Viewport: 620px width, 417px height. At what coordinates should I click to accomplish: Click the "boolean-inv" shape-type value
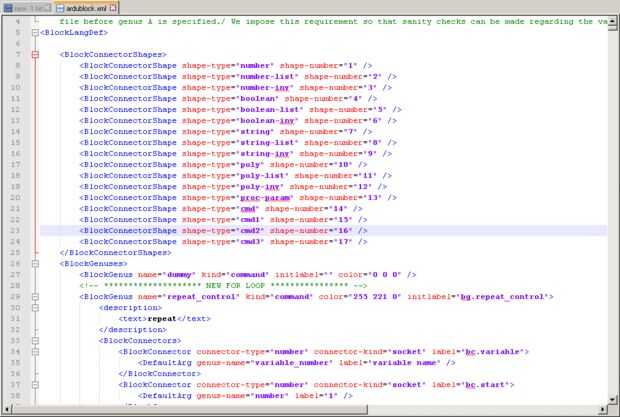(267, 121)
